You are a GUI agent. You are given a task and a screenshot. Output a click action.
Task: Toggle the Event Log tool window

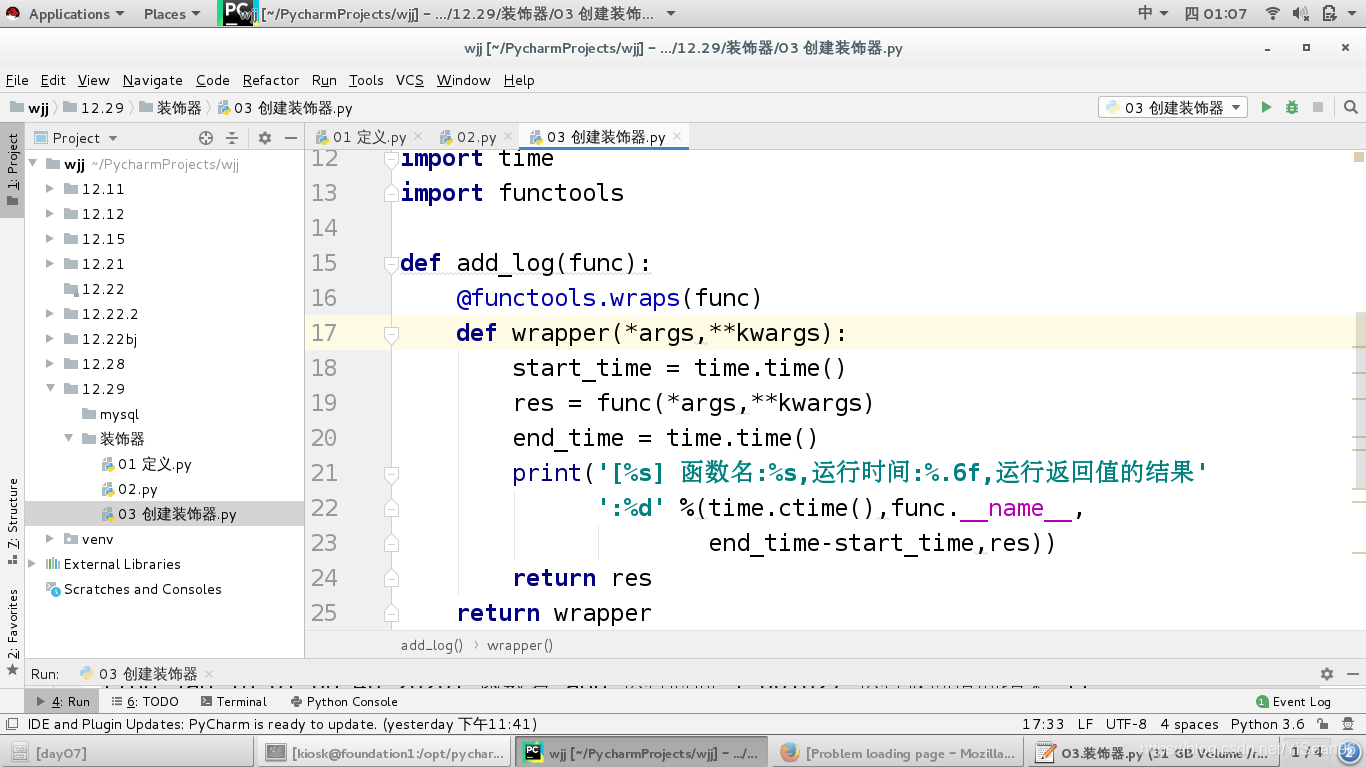pyautogui.click(x=1294, y=701)
